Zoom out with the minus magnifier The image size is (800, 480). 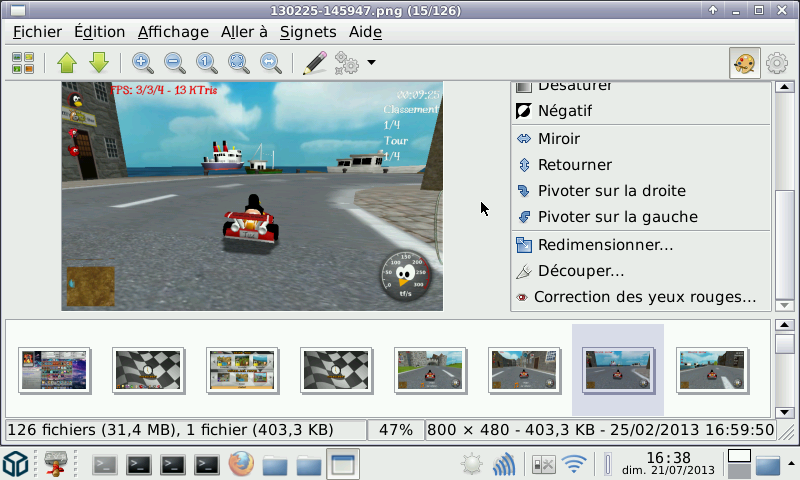coord(174,63)
